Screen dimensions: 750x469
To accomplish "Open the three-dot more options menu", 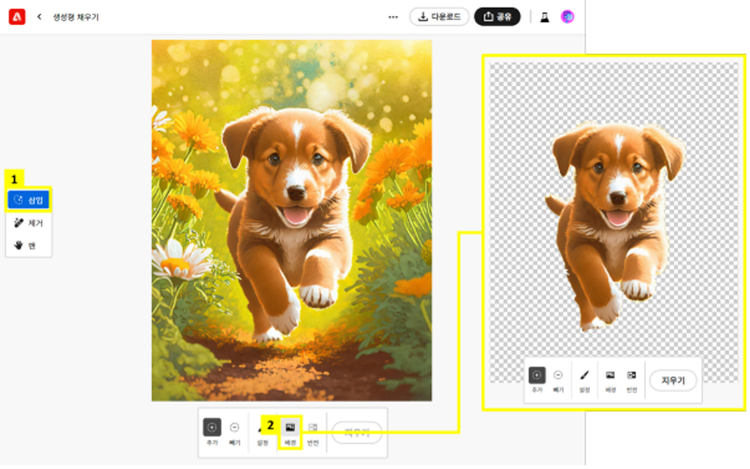I will click(393, 17).
